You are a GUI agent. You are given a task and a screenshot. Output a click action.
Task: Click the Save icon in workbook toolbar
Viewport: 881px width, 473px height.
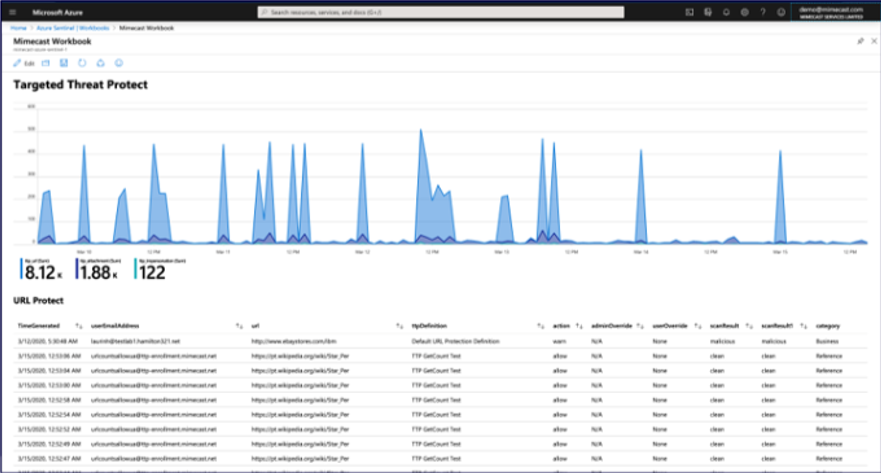(x=64, y=63)
